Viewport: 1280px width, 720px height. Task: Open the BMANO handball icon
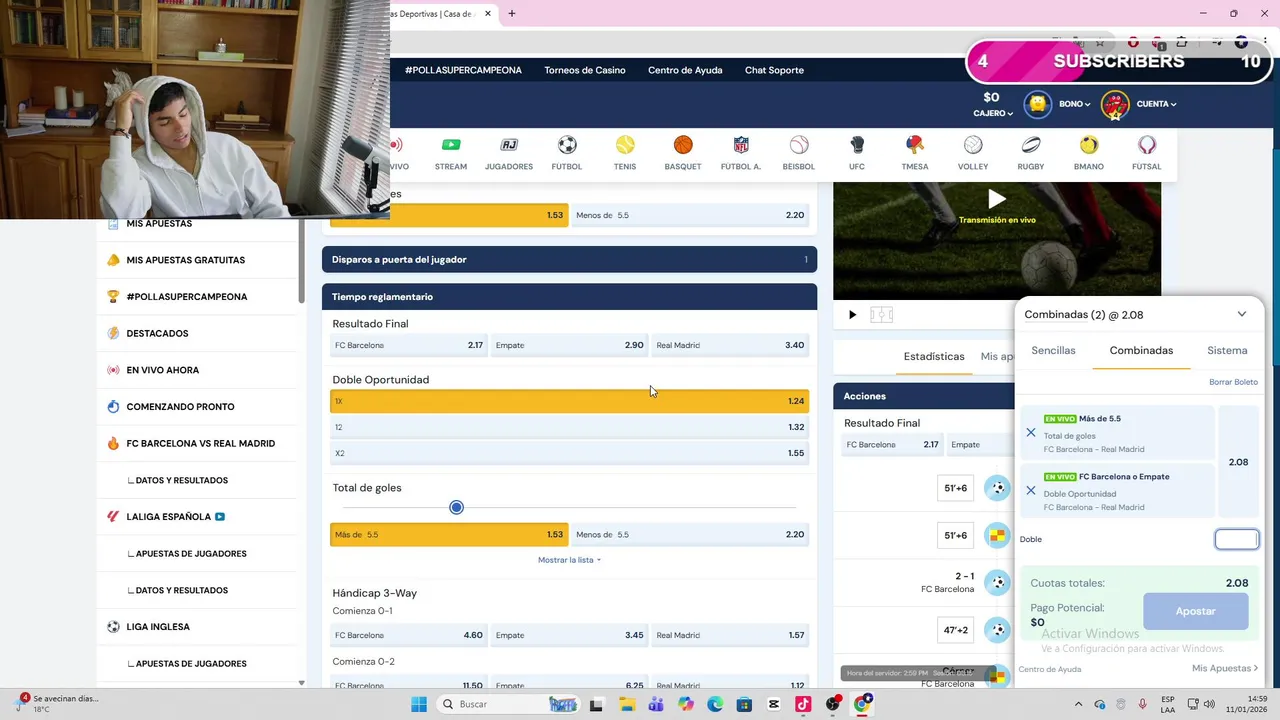point(1089,153)
